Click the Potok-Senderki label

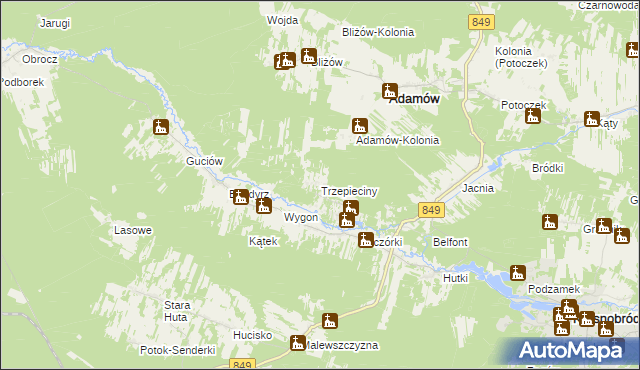[x=178, y=350]
